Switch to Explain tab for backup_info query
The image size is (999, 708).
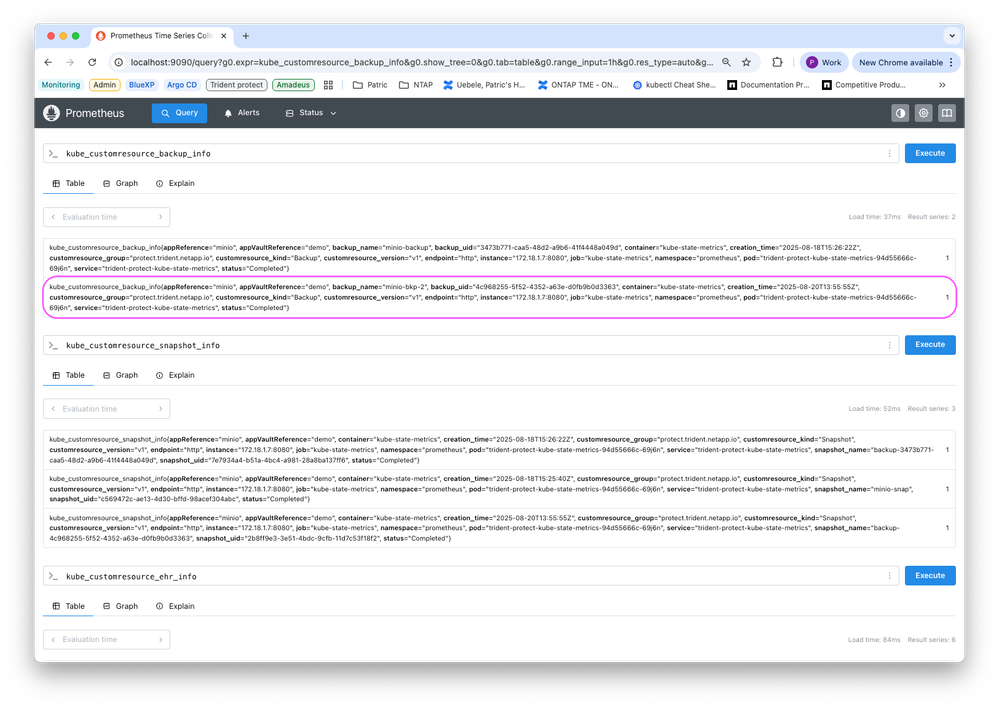click(175, 184)
